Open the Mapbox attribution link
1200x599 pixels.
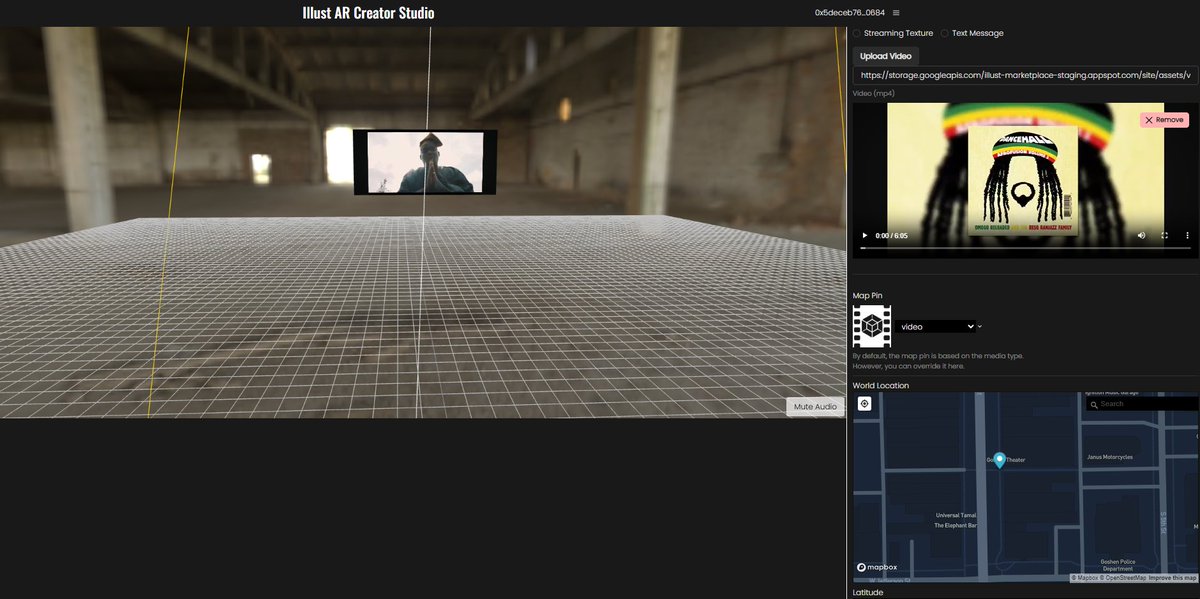(x=1083, y=578)
